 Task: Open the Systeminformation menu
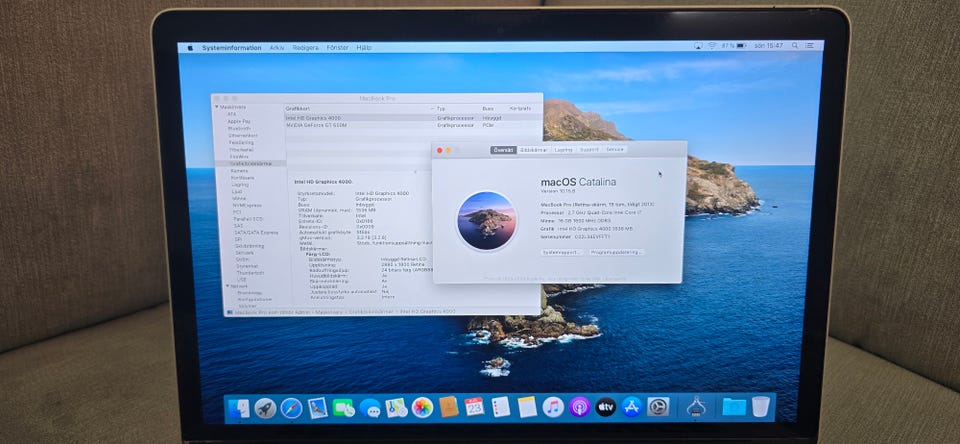click(x=231, y=48)
